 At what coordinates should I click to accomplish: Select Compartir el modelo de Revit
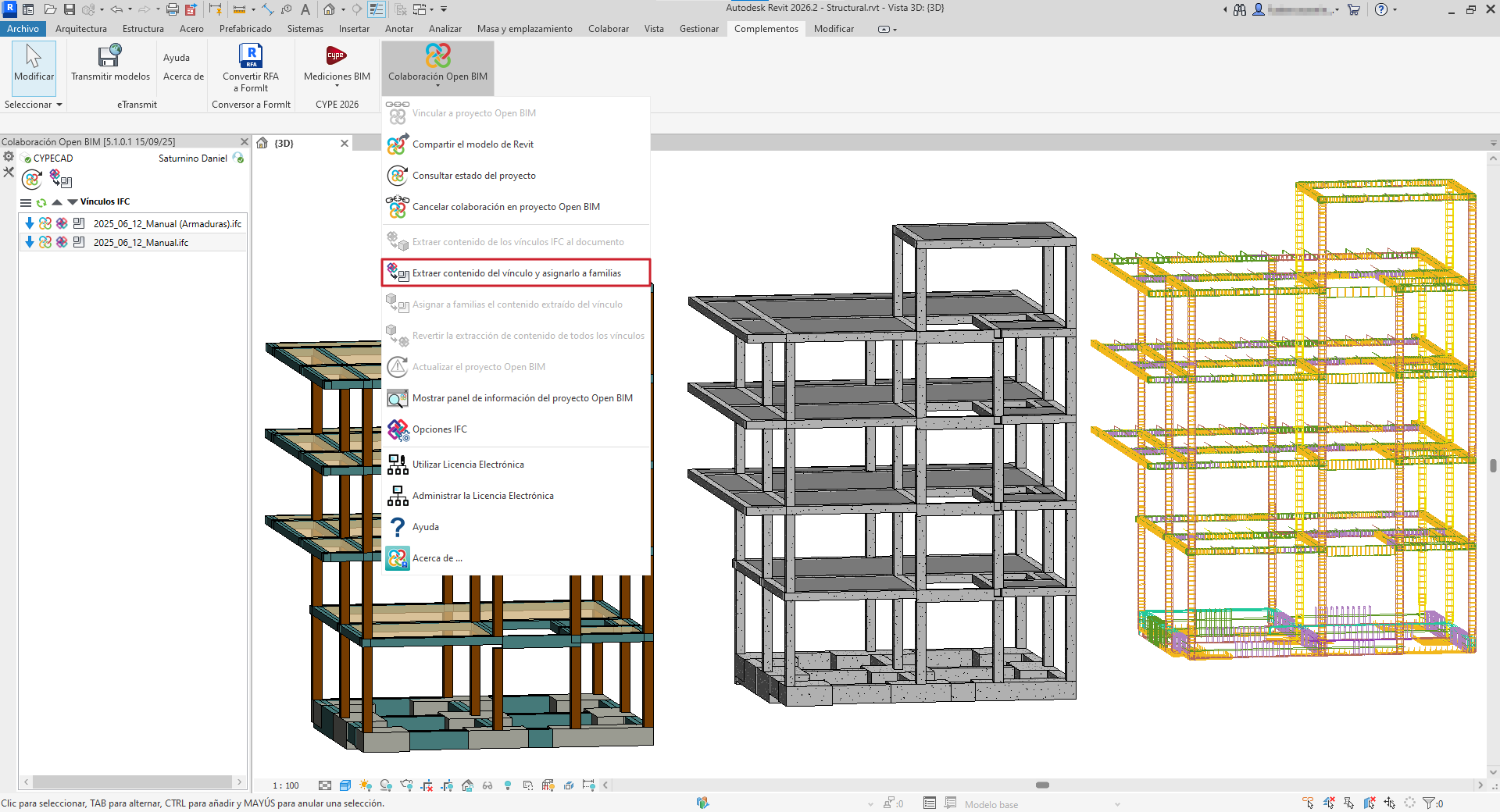click(x=516, y=144)
